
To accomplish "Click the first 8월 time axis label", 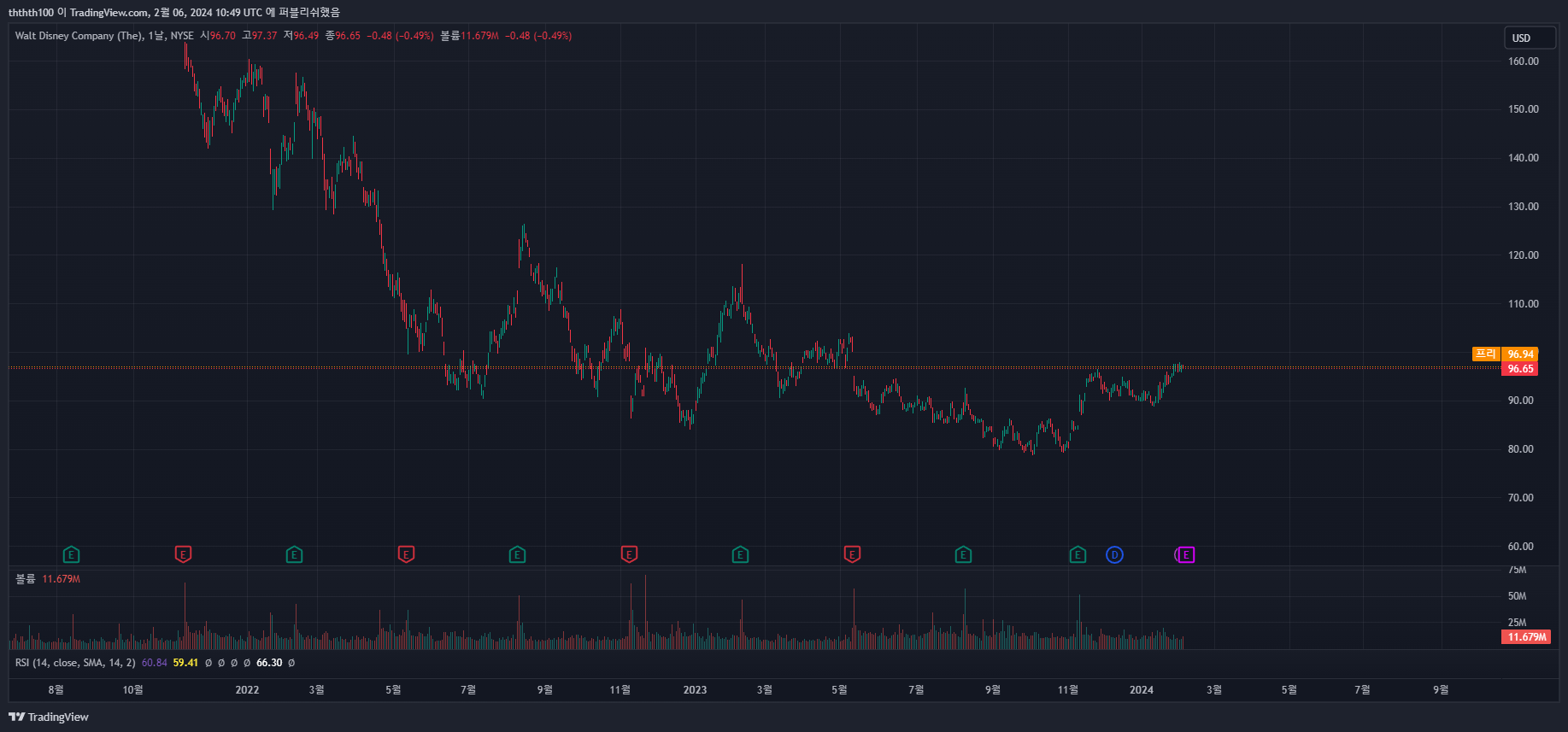I will pos(56,690).
